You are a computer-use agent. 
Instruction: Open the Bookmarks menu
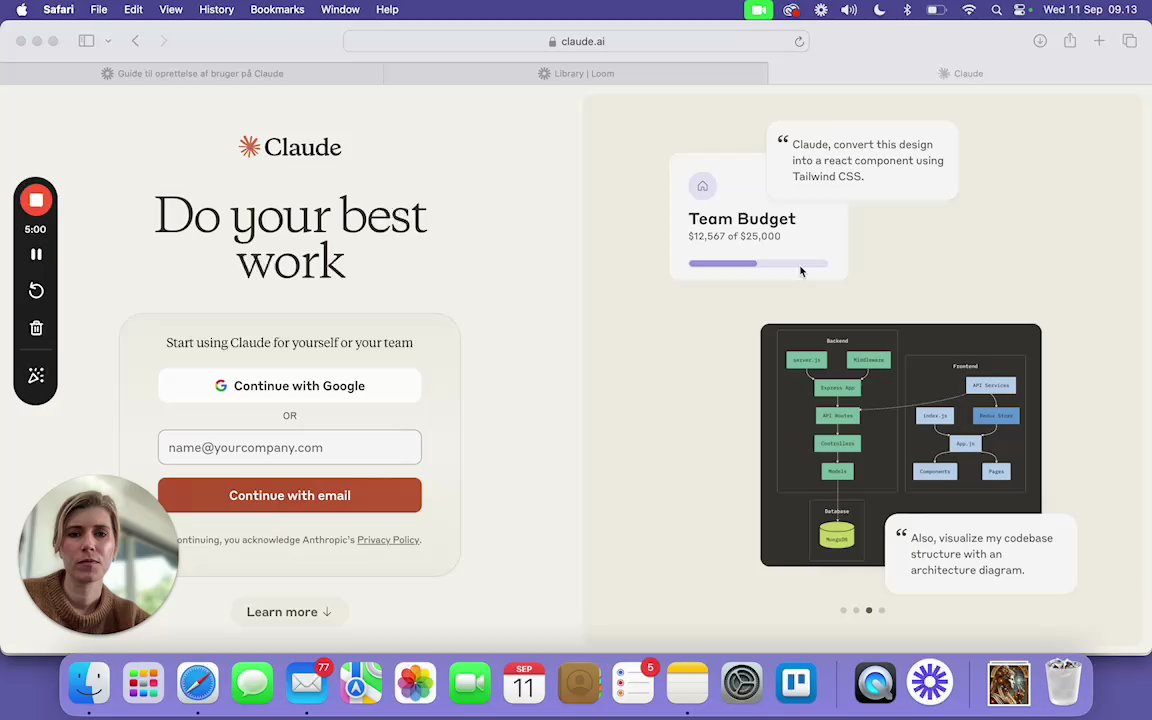(x=277, y=10)
